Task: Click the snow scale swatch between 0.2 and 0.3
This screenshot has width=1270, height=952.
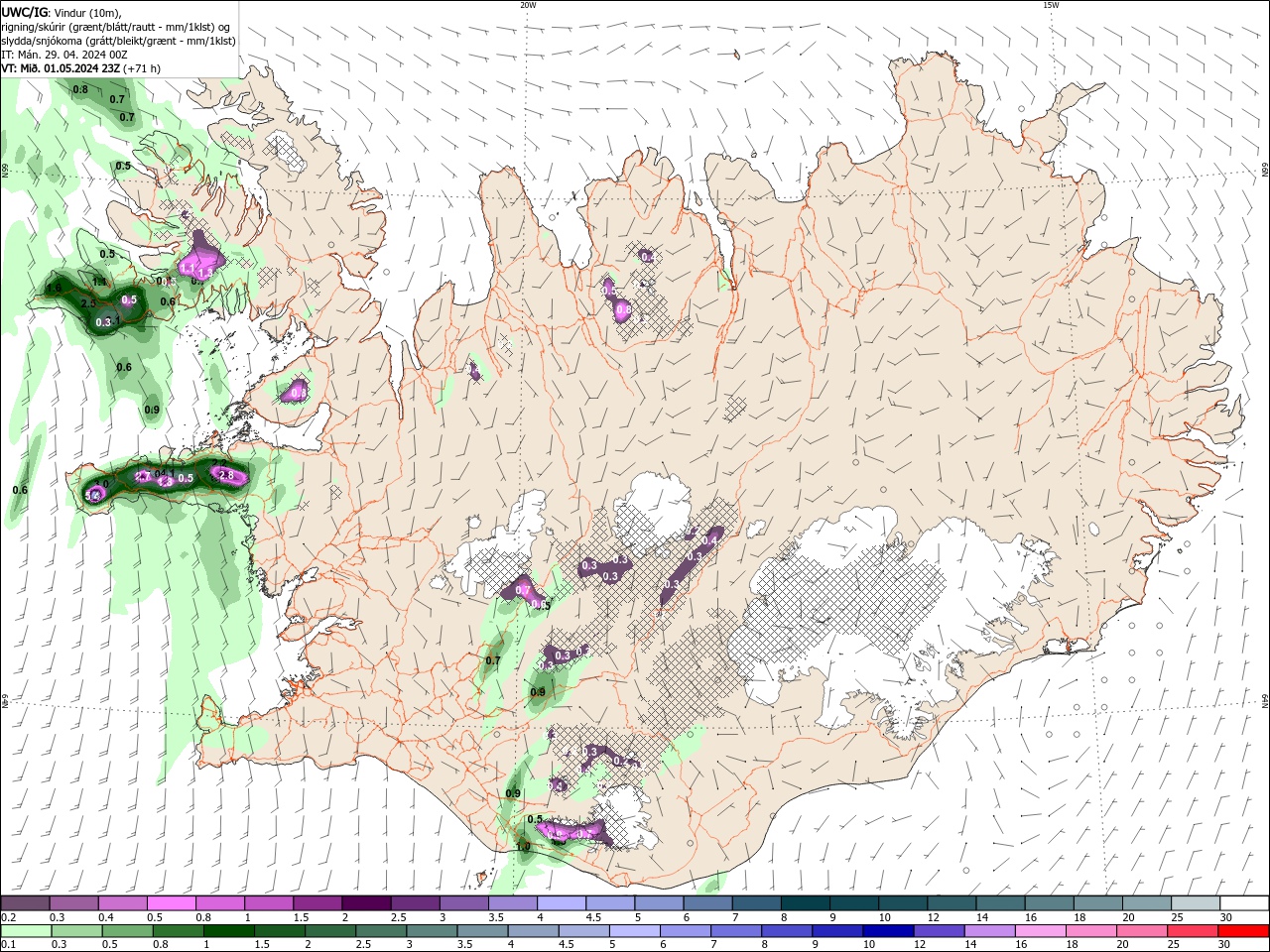Action: click(25, 902)
